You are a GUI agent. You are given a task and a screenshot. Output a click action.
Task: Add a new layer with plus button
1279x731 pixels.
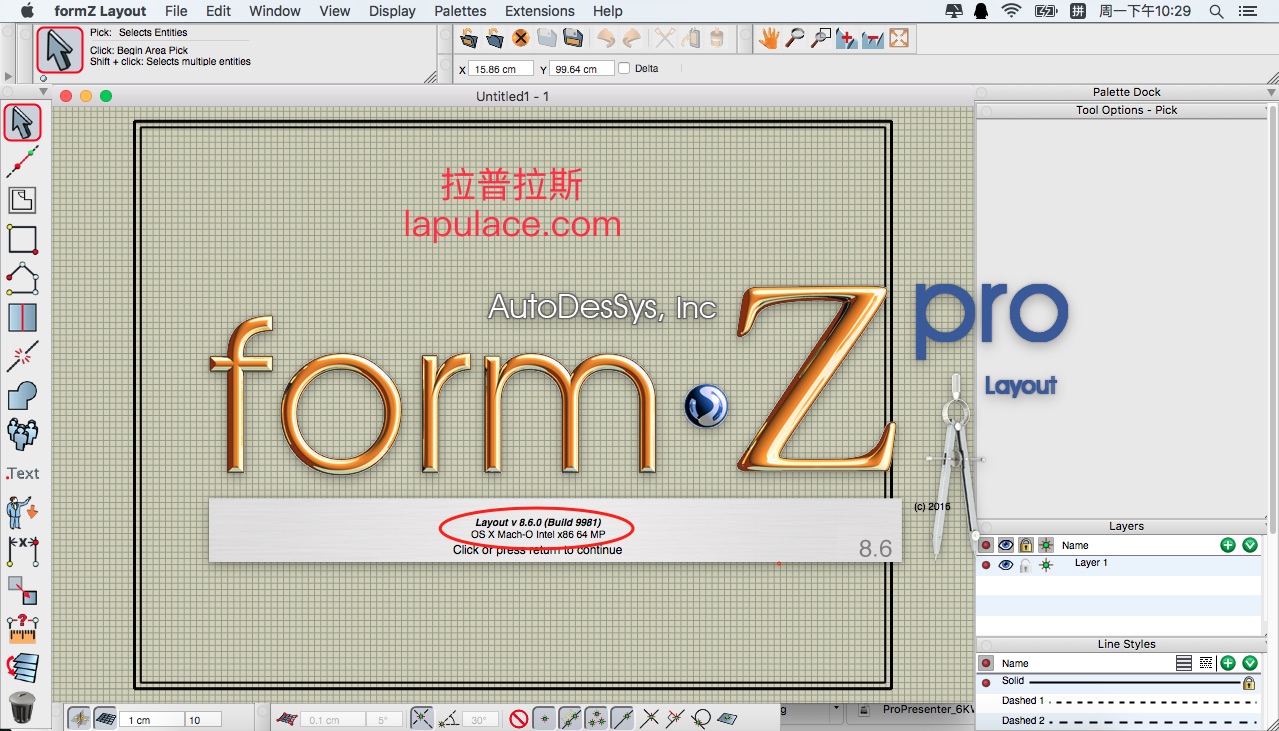(x=1228, y=545)
